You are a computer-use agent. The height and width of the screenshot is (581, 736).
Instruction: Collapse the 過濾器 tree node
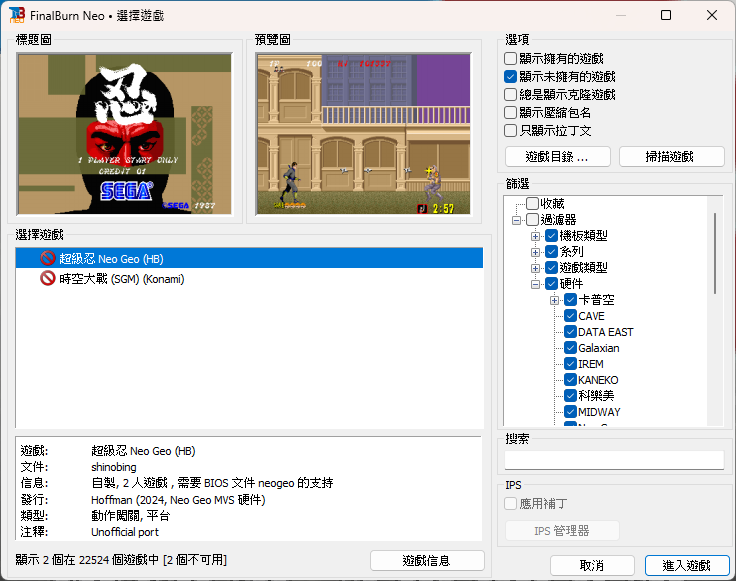(516, 220)
